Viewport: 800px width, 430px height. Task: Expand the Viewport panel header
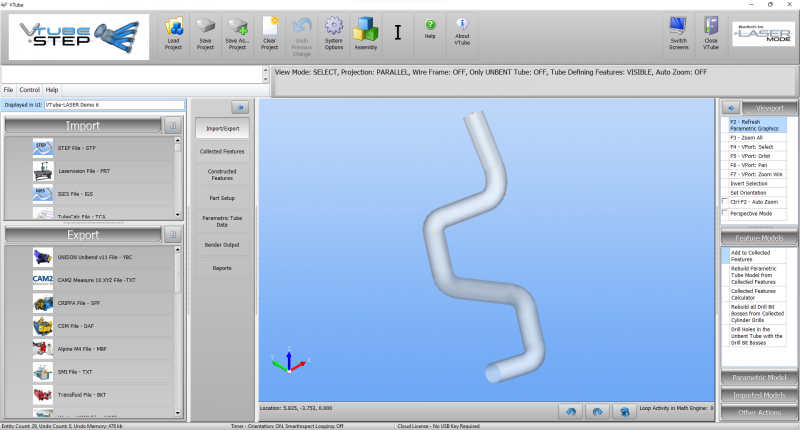pyautogui.click(x=769, y=108)
